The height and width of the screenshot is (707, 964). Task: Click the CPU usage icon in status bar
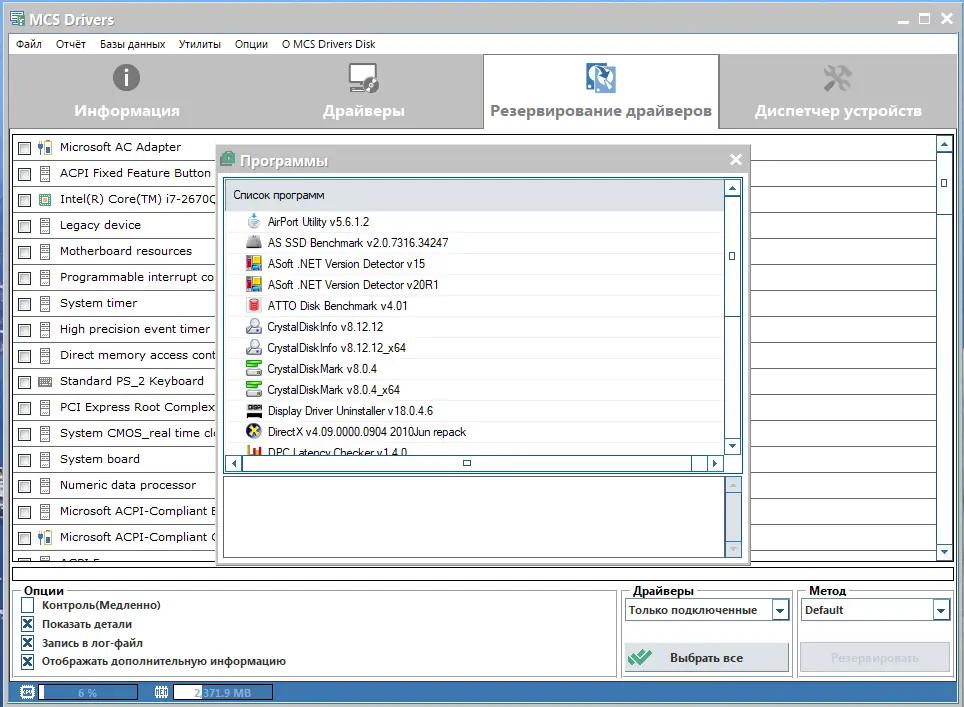point(27,692)
